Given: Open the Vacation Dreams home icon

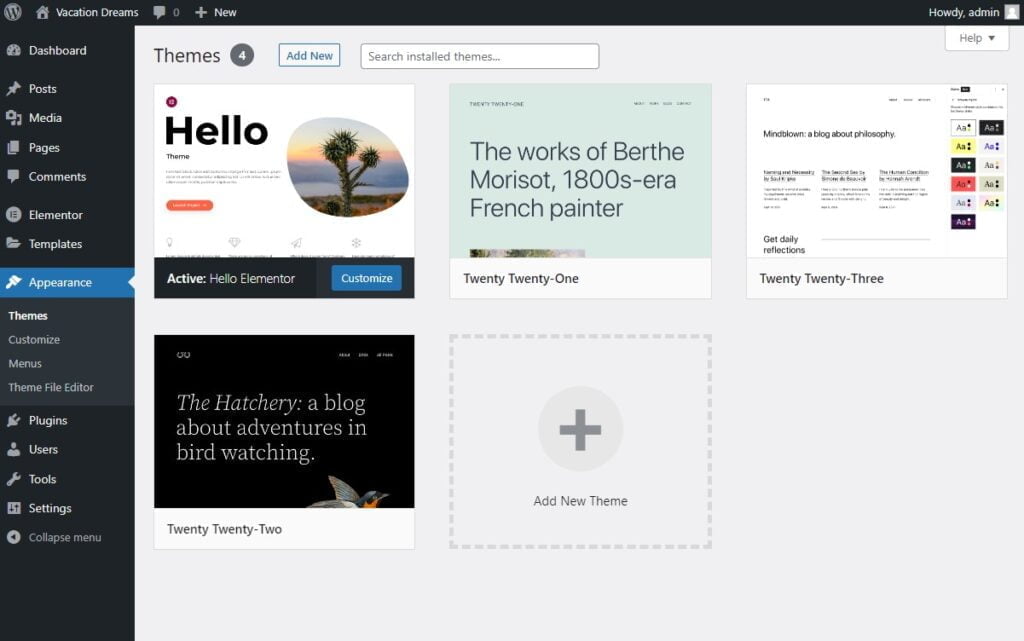Looking at the screenshot, I should [42, 12].
